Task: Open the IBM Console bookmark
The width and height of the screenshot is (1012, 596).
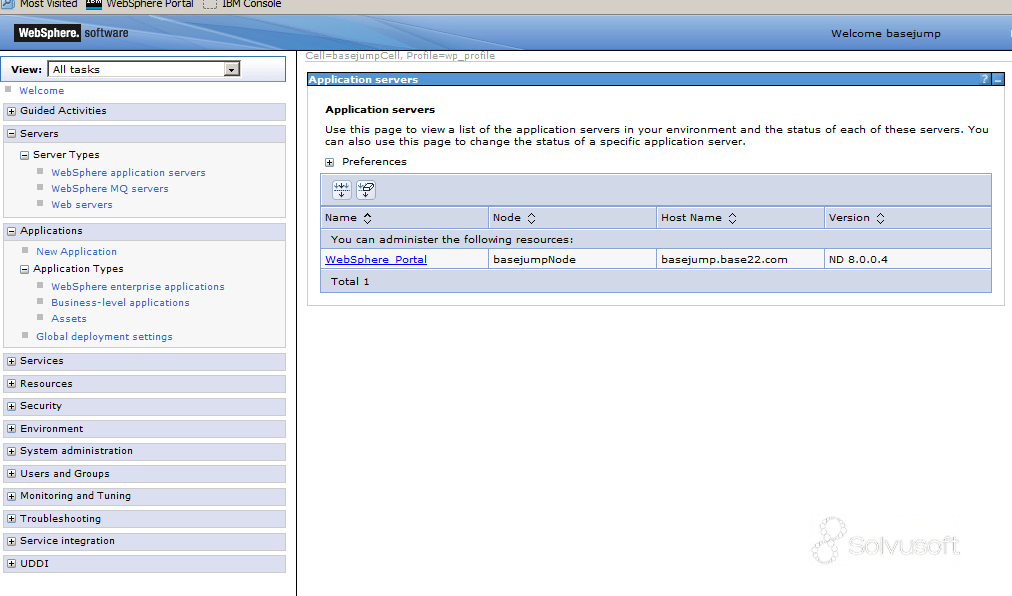Action: [x=243, y=5]
